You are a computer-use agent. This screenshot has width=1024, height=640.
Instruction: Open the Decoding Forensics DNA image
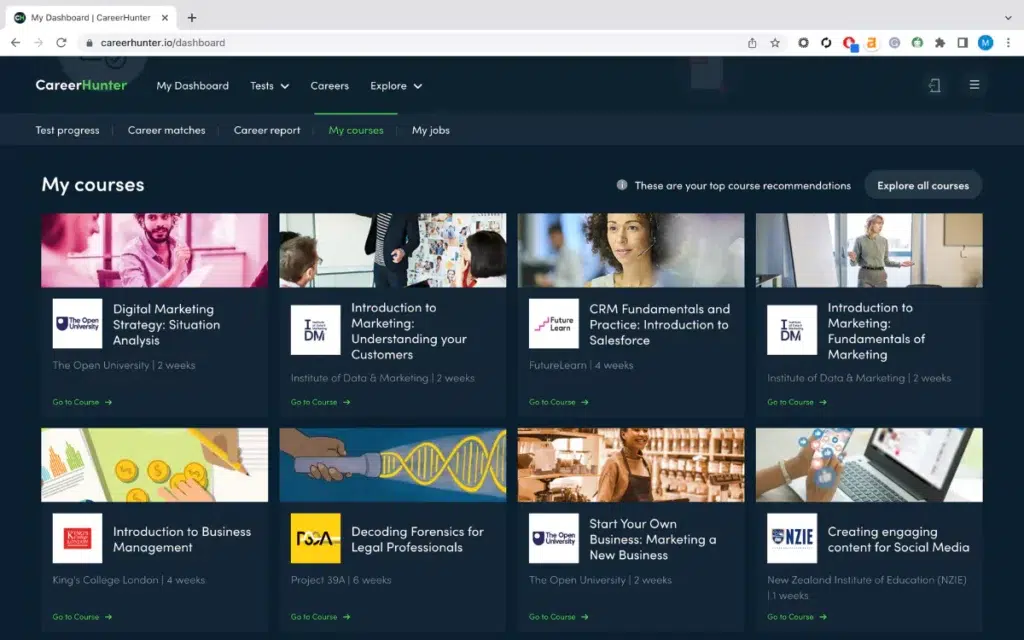392,465
